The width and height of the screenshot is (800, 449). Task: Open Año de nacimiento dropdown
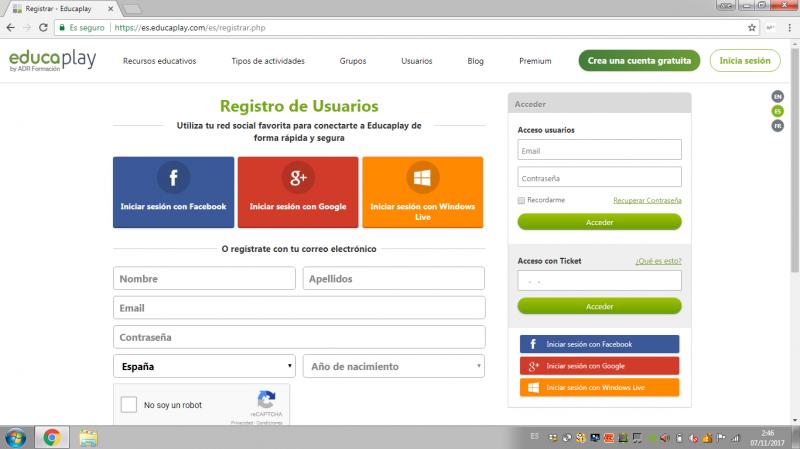coord(393,366)
